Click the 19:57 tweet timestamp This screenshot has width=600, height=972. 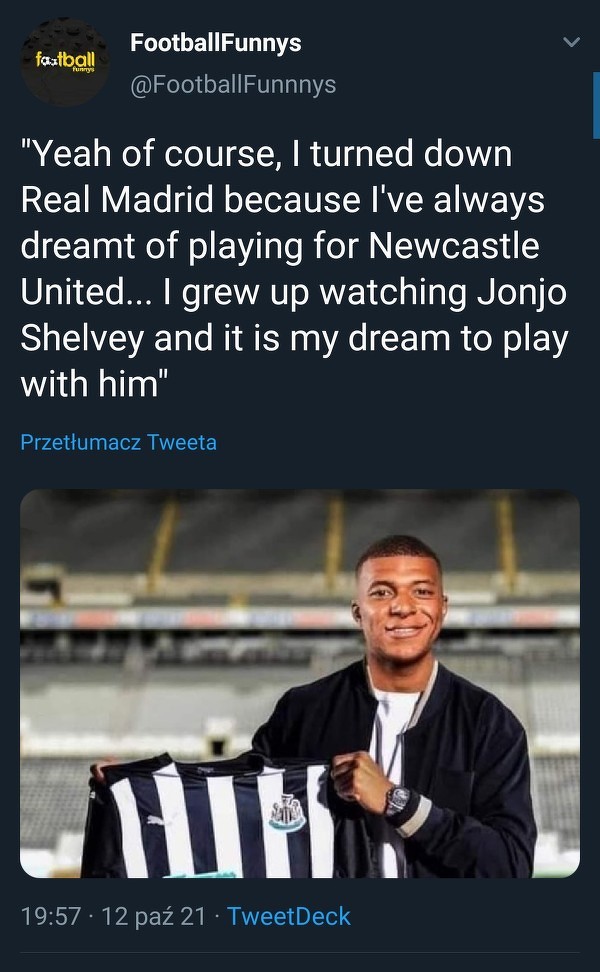click(50, 916)
